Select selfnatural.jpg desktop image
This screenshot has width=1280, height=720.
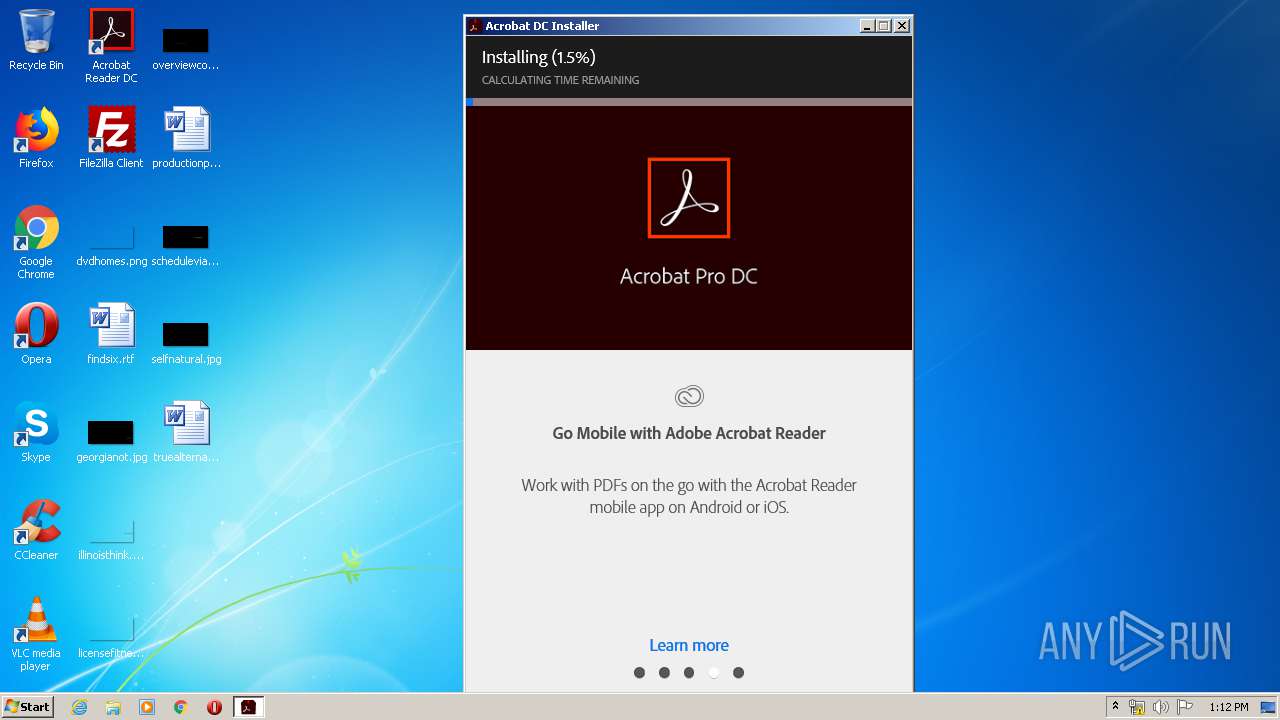[186, 344]
